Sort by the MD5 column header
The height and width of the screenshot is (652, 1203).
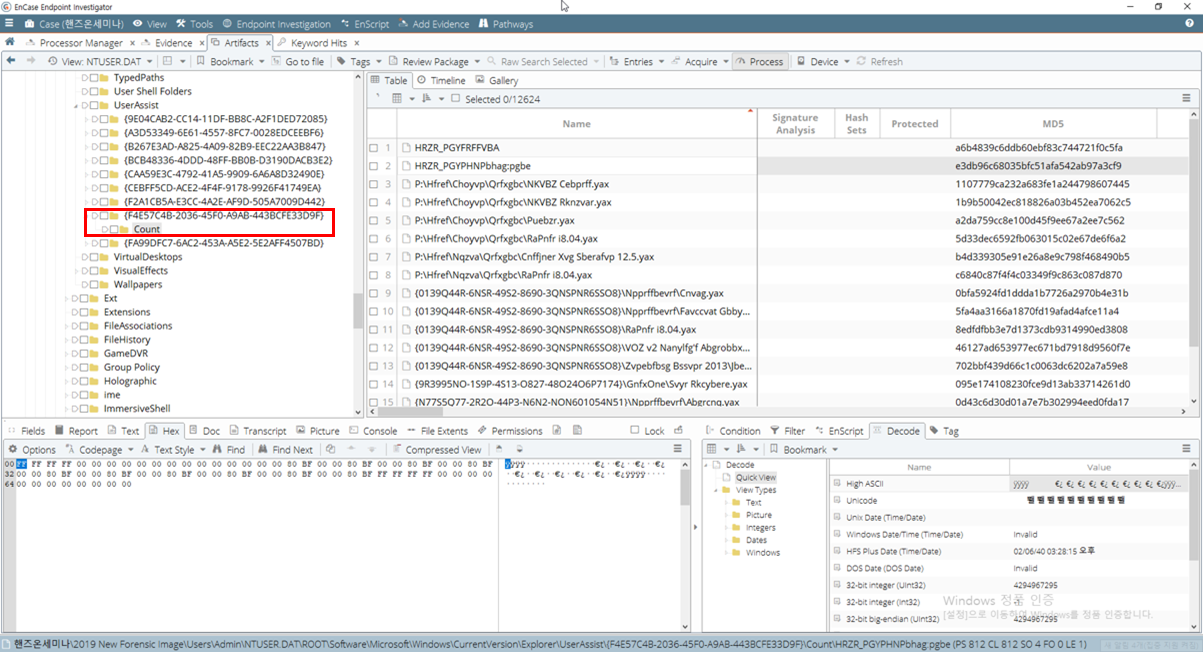(x=1052, y=124)
